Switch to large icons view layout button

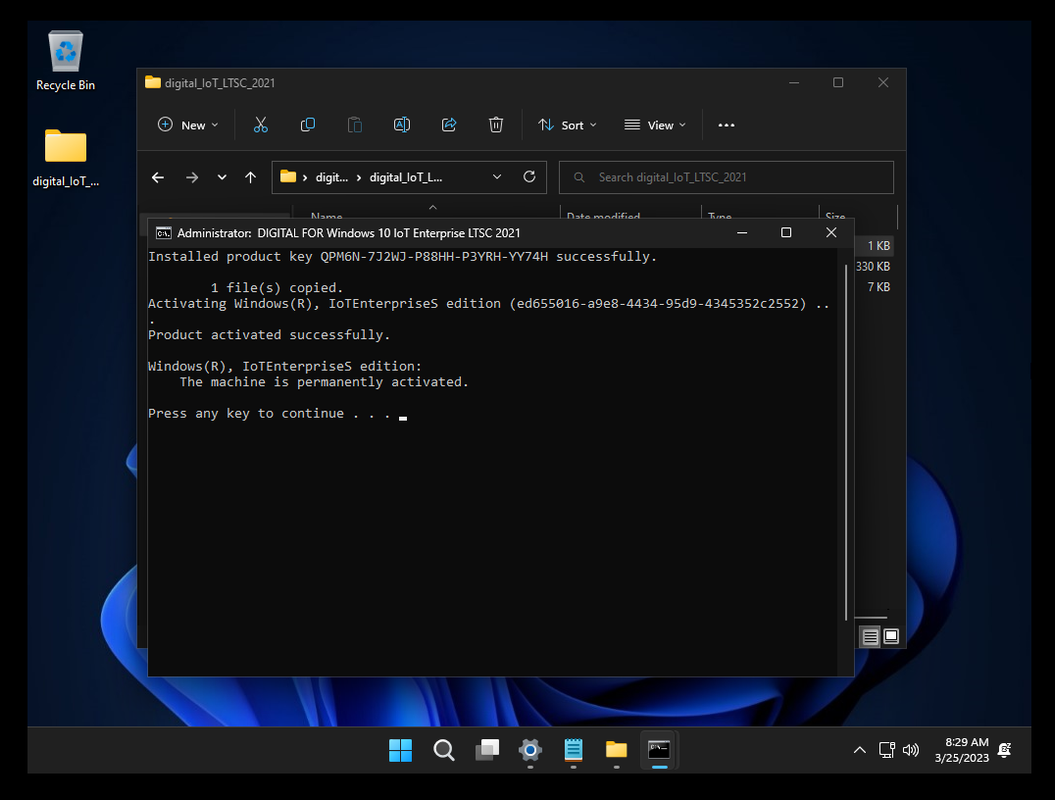[891, 637]
